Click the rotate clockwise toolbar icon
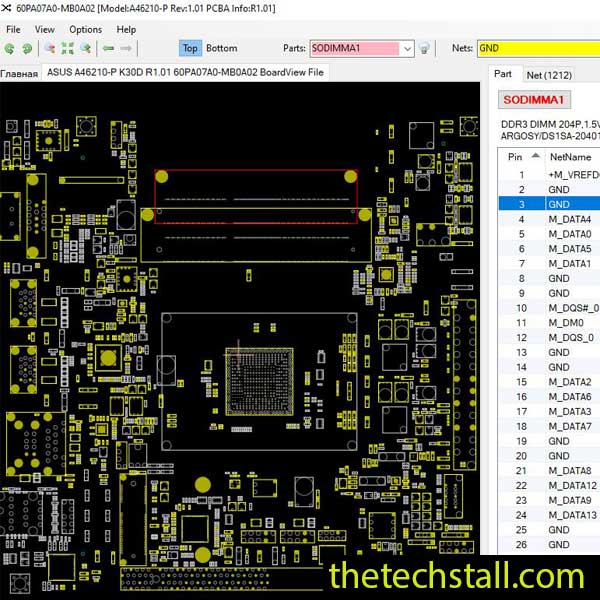Viewport: 600px width, 600px height. point(28,48)
